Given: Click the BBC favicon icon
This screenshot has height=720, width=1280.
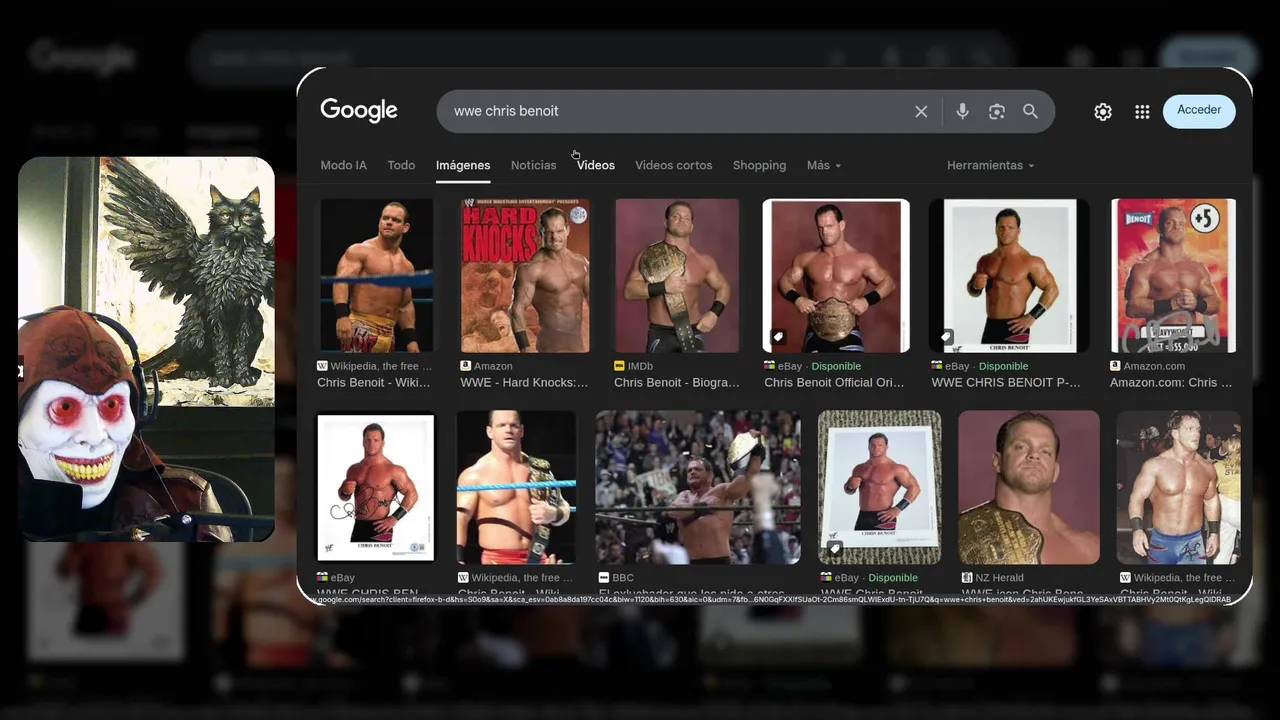Looking at the screenshot, I should 603,578.
